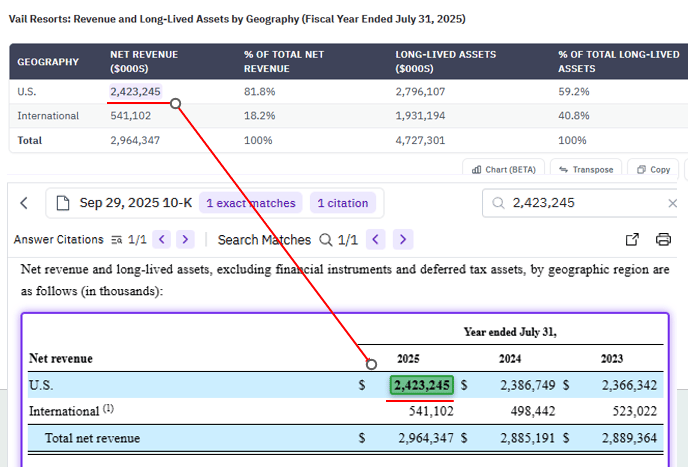Open document in new window icon
The width and height of the screenshot is (688, 467).
point(632,239)
